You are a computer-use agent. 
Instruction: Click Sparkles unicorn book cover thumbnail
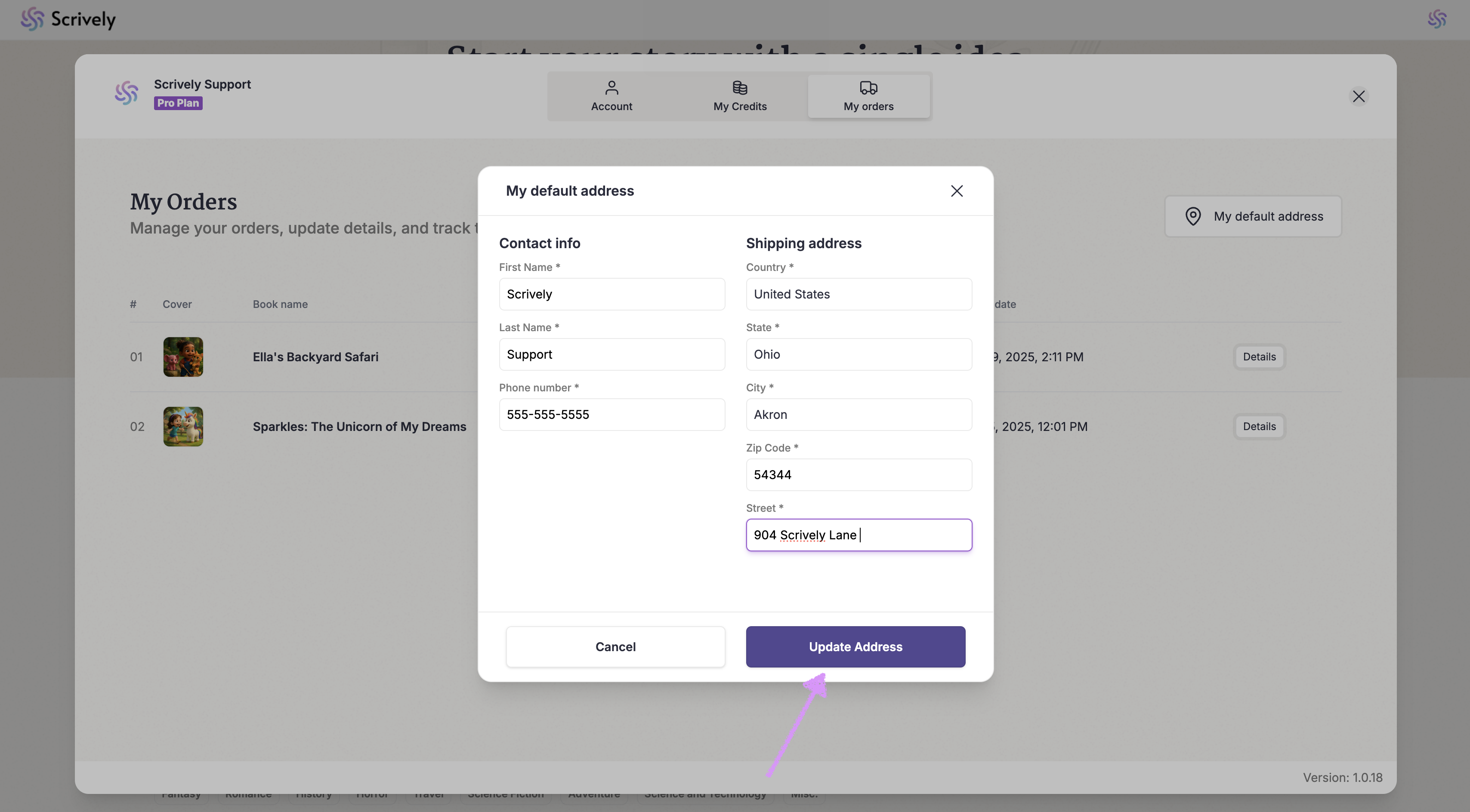(183, 427)
